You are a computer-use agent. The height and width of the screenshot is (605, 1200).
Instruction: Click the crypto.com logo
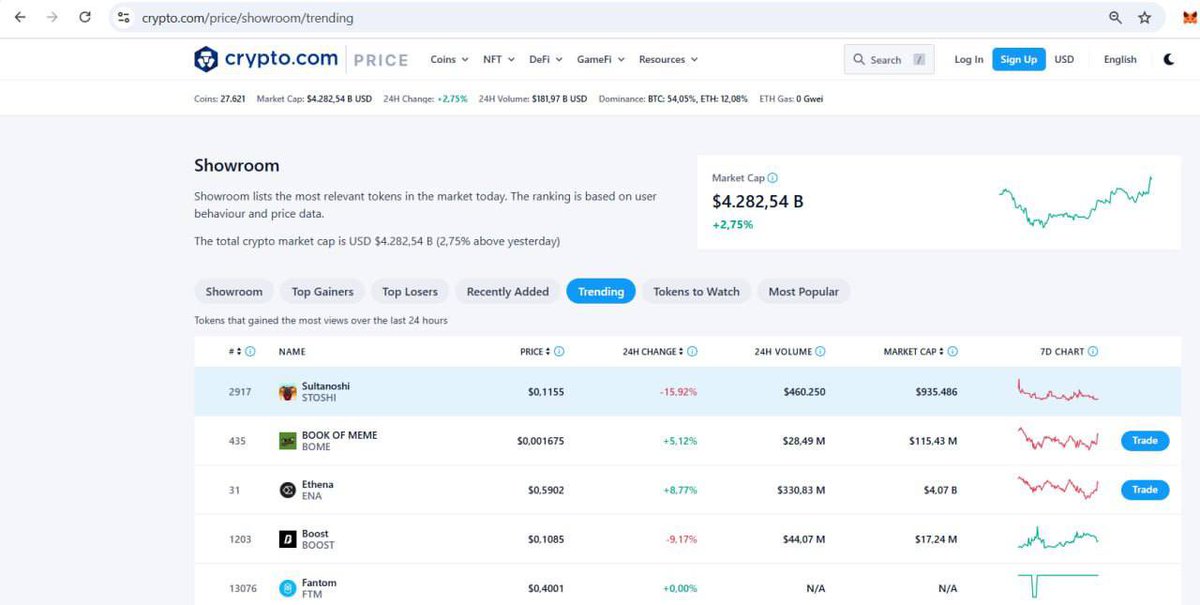266,59
